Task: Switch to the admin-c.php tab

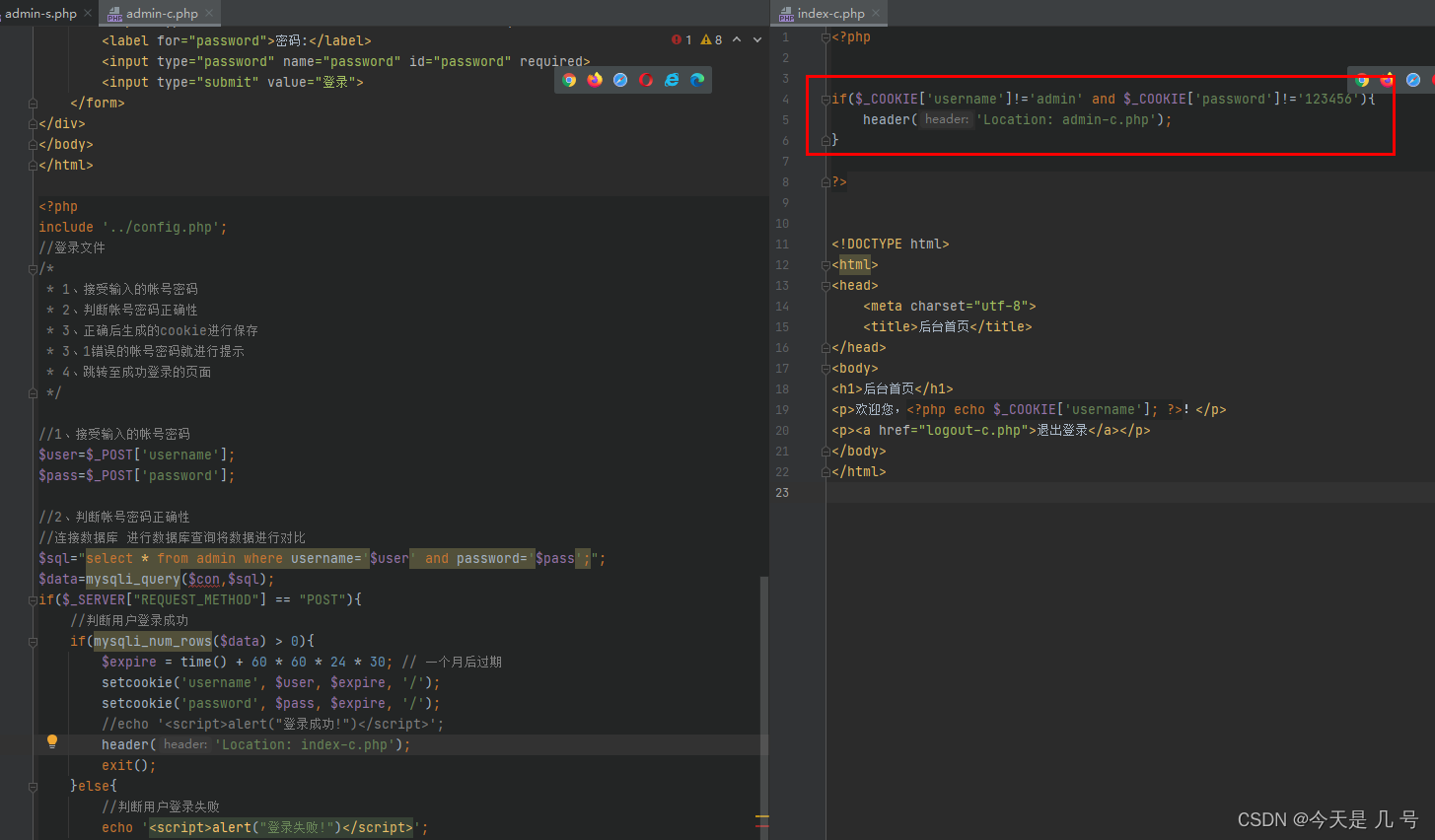Action: pos(162,13)
